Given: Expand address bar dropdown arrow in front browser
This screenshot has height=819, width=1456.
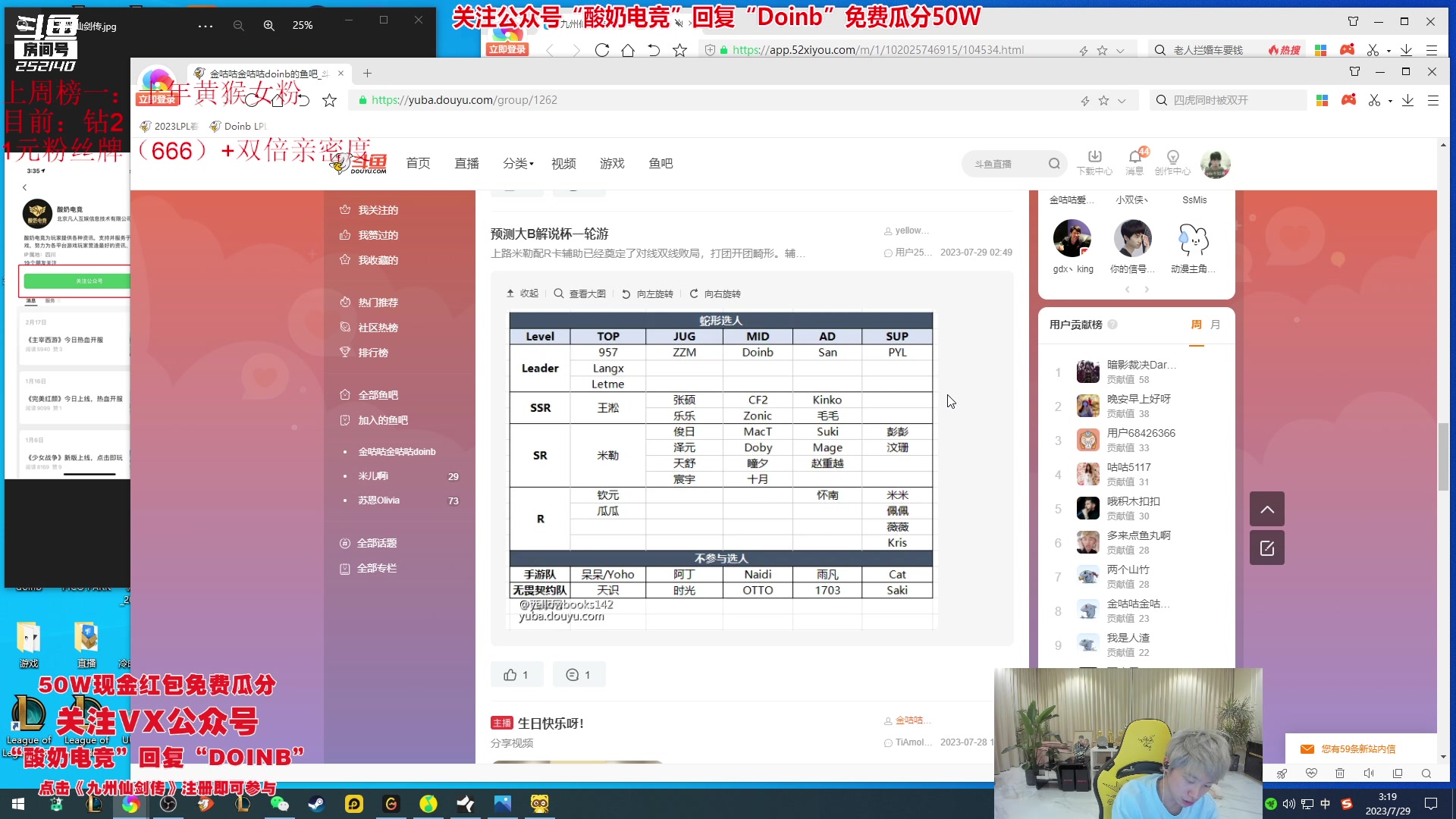Looking at the screenshot, I should tap(1122, 101).
